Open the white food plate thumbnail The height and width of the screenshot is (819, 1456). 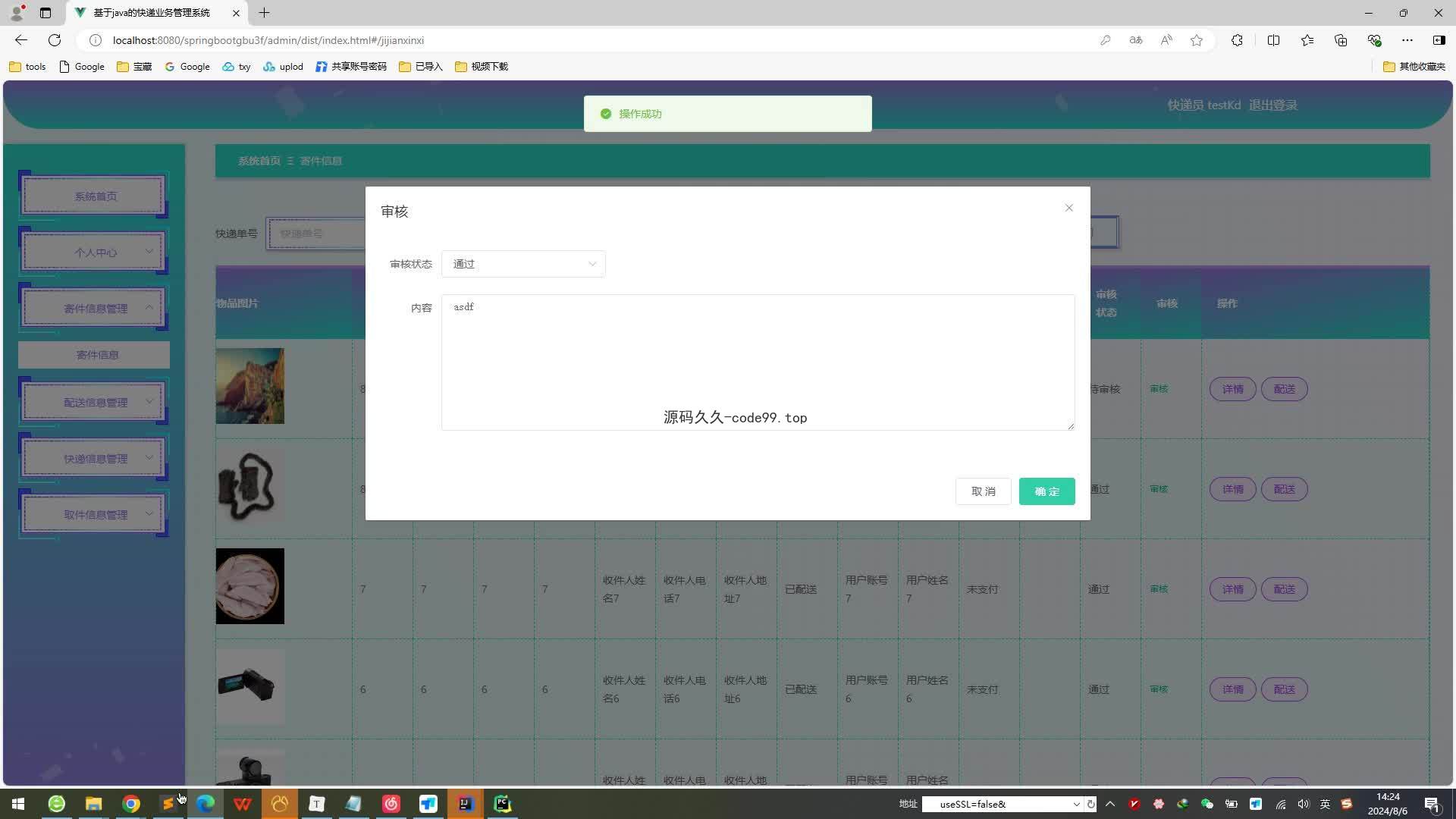(x=249, y=586)
